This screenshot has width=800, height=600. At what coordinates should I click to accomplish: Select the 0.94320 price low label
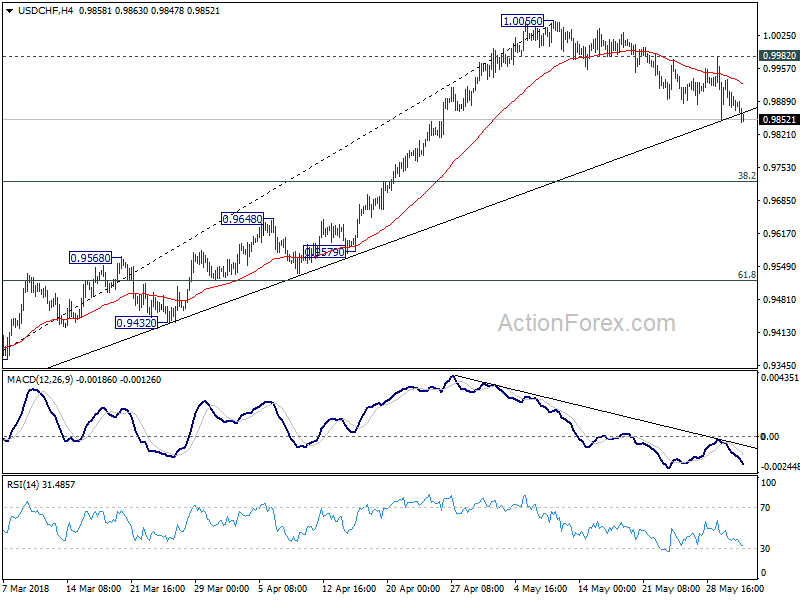click(137, 323)
